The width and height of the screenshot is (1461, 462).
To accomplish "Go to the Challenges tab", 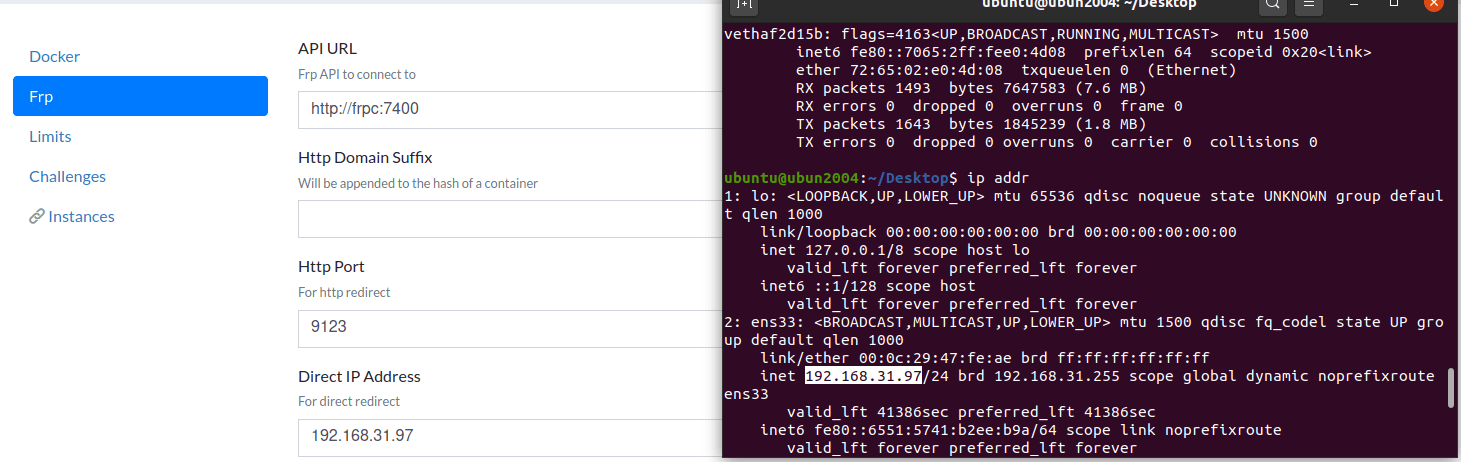I will click(x=67, y=177).
